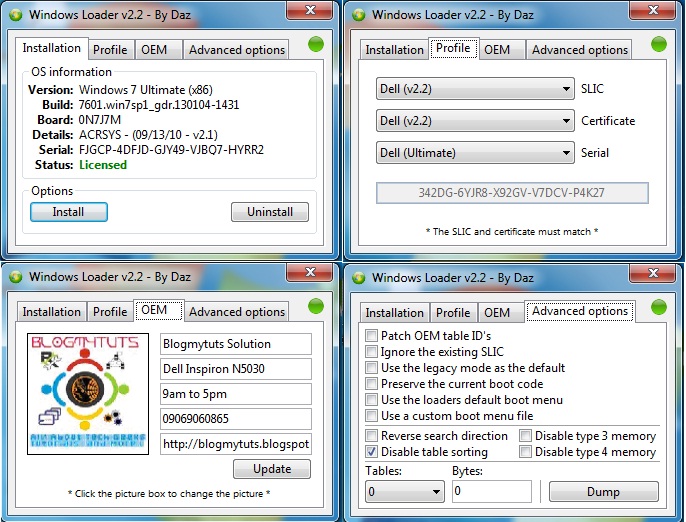
Task: Click the Dump button
Action: [603, 492]
